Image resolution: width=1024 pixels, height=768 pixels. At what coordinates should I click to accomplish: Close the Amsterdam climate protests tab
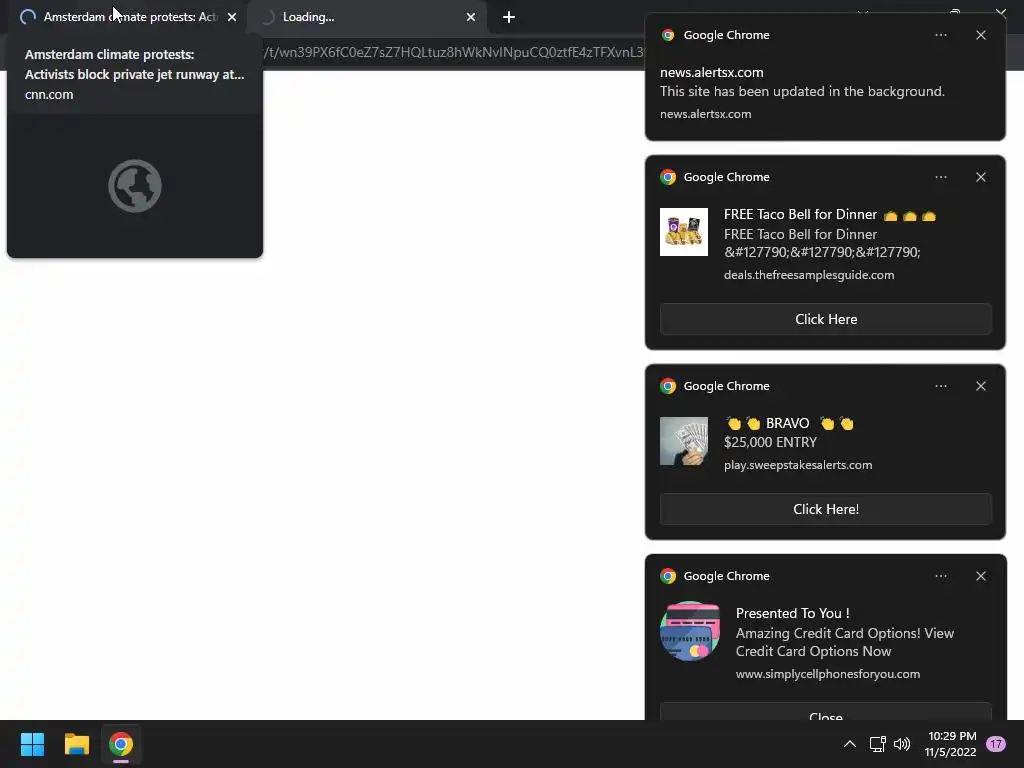(232, 17)
